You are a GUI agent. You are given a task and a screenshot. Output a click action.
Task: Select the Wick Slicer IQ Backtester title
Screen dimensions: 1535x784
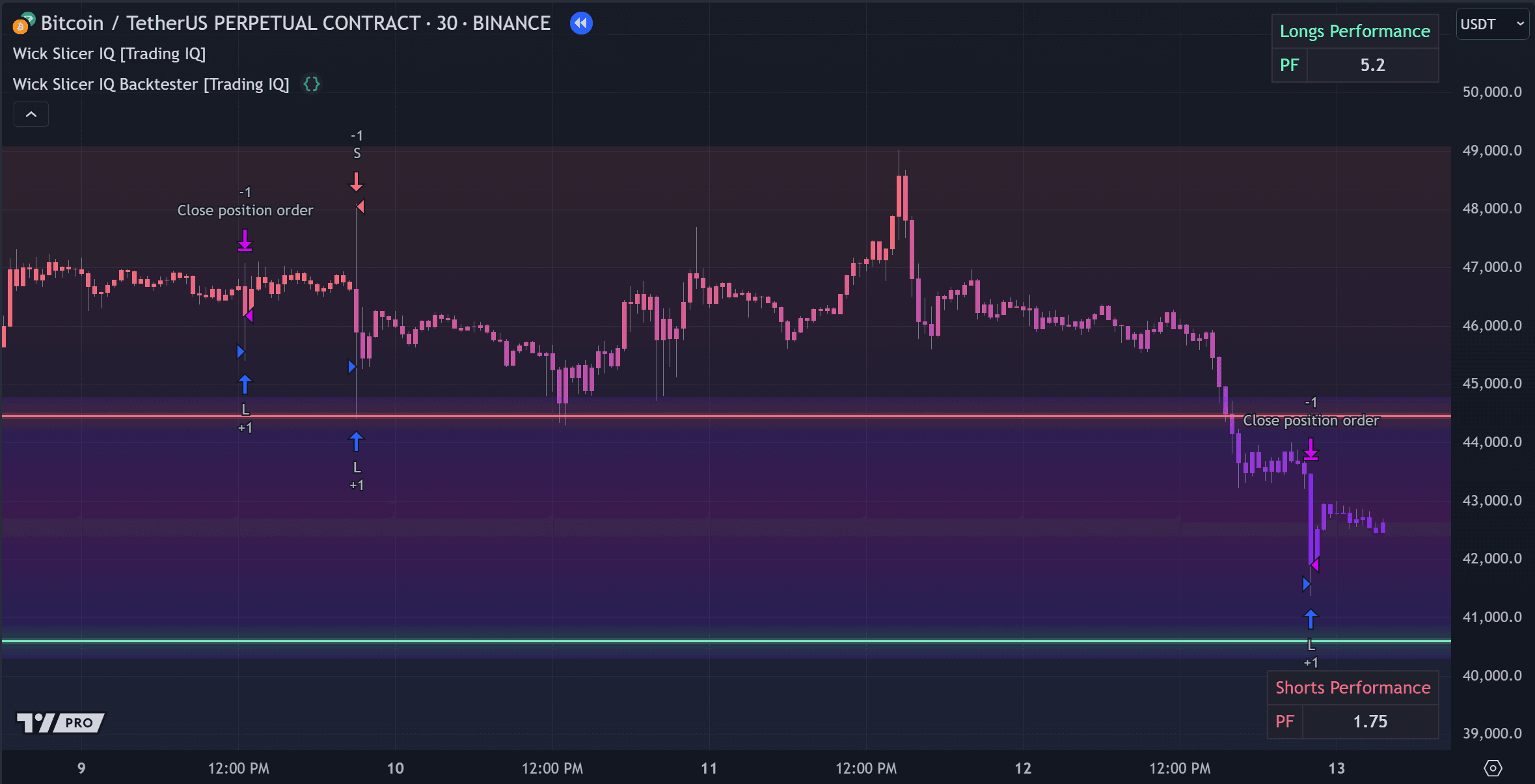pos(151,85)
